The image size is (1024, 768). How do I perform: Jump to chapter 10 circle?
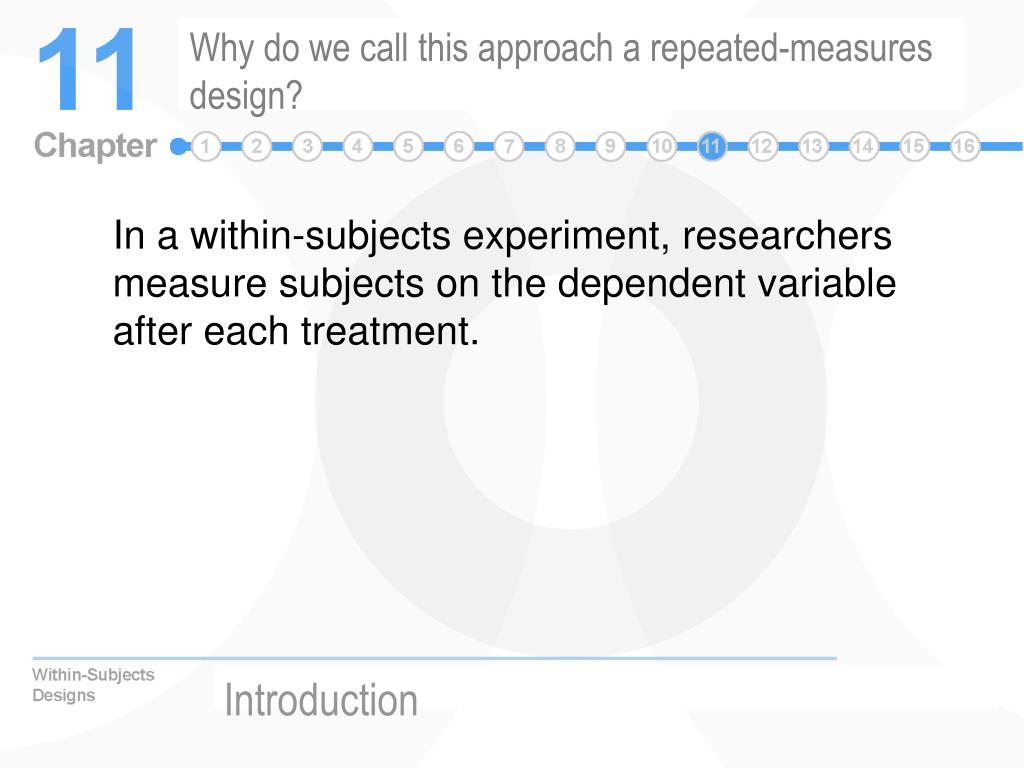point(661,146)
